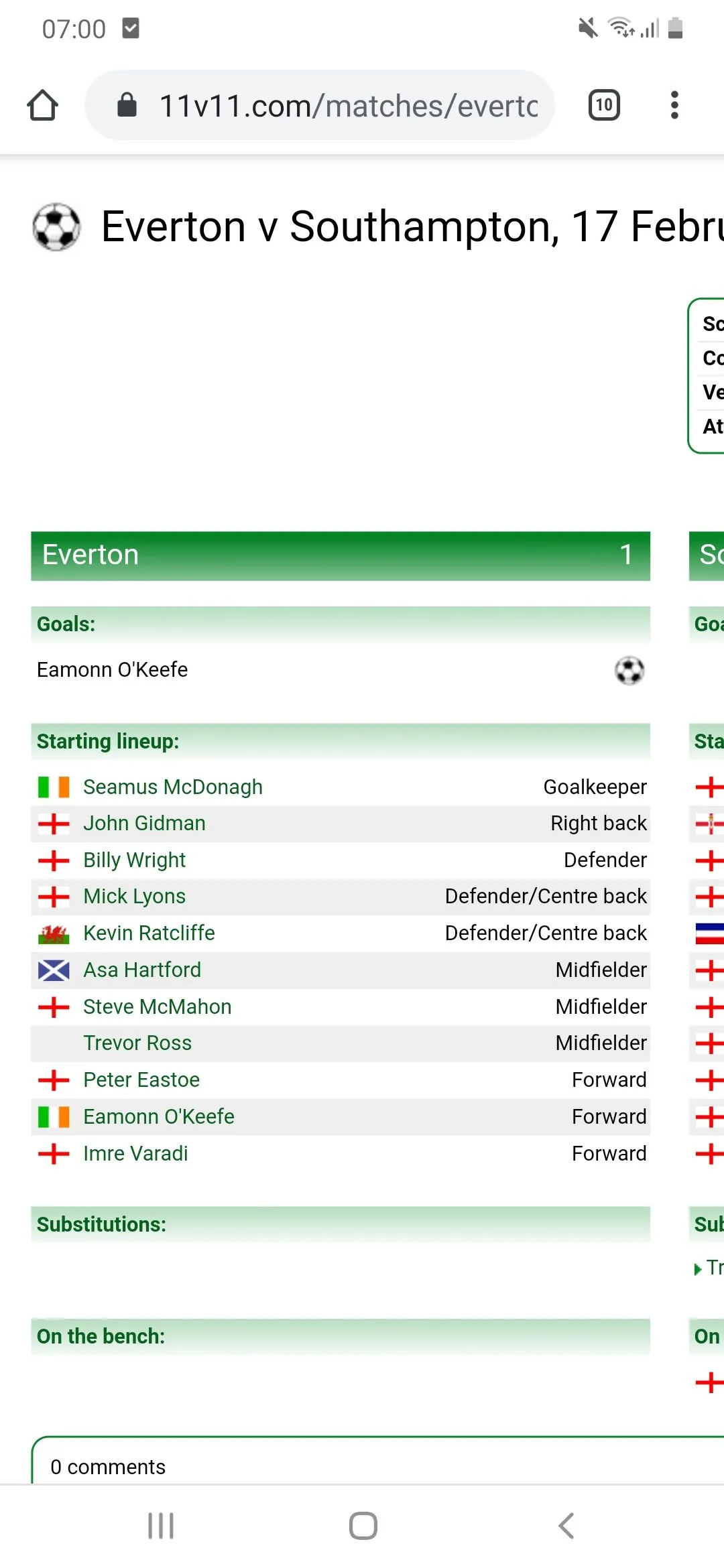Select Kevin Ratcliffe from the lineup
Viewport: 724px width, 1568px height.
coord(149,933)
